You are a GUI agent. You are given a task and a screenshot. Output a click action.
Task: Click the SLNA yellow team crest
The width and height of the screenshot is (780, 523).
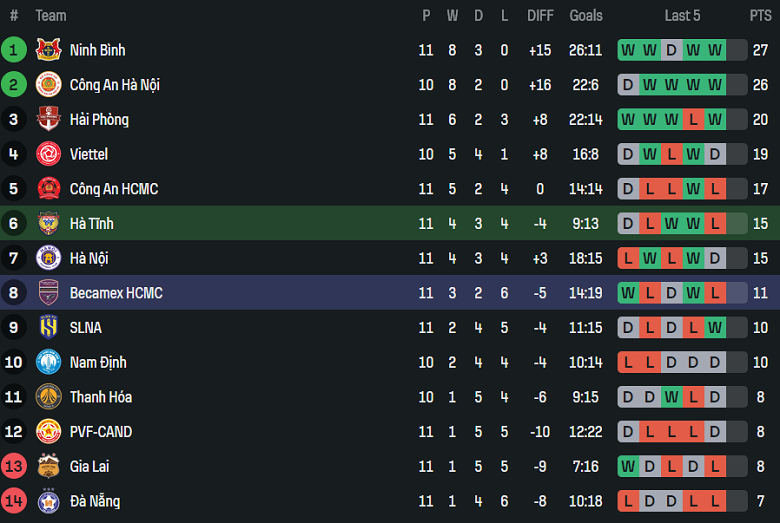[x=48, y=327]
